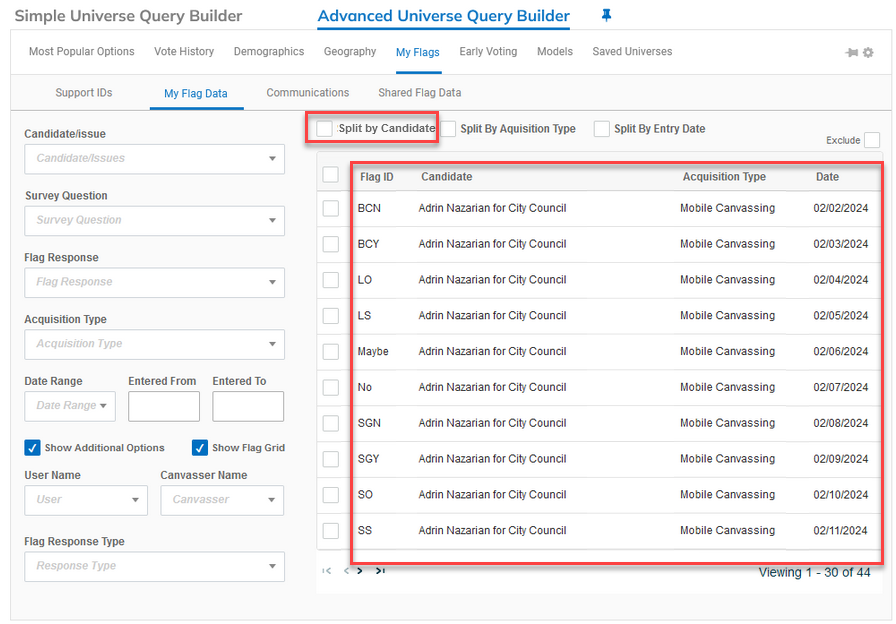
Task: Click date 02/11/2024 cell
Action: [840, 530]
